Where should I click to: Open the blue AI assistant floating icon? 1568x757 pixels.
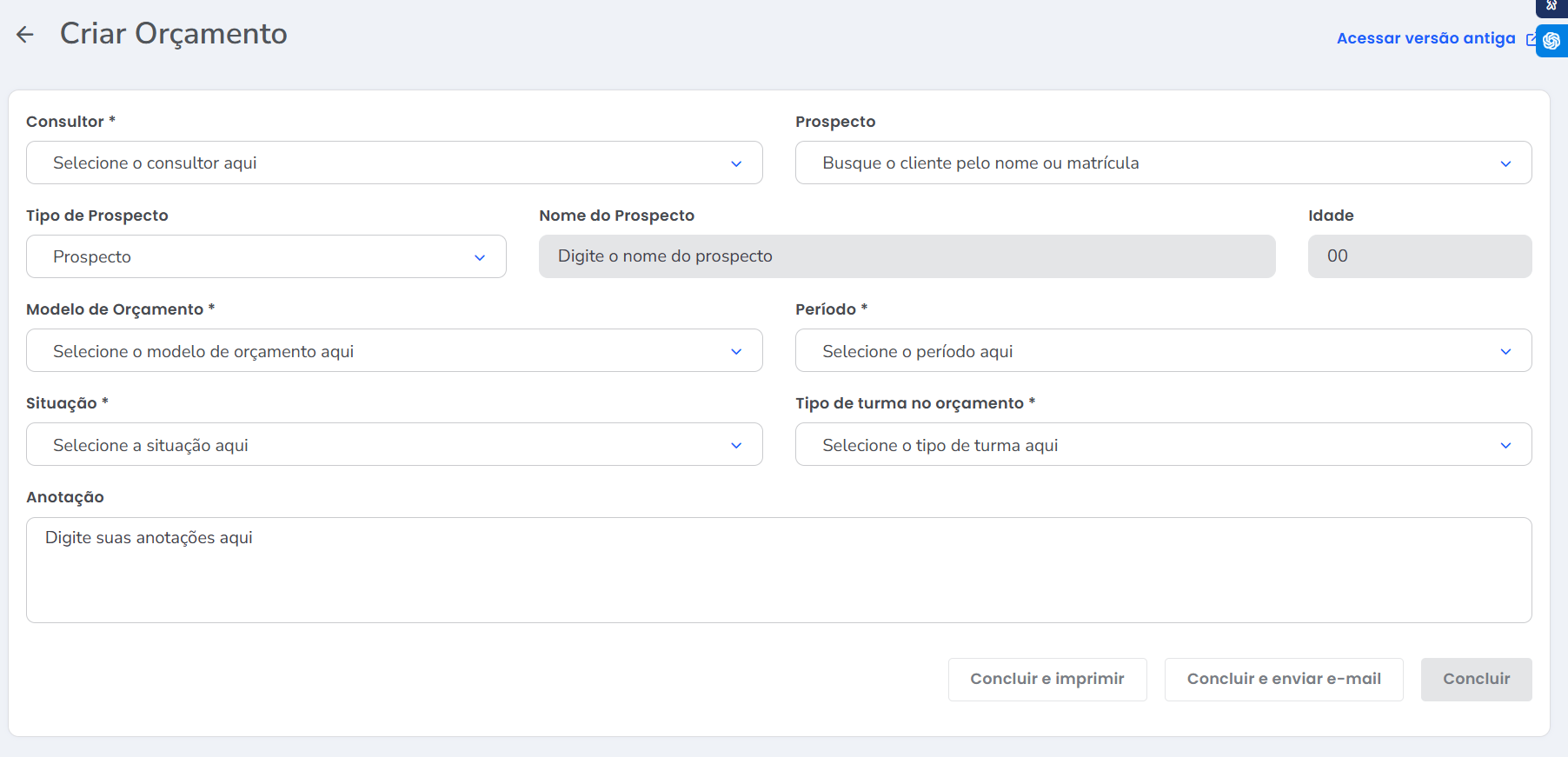point(1551,41)
